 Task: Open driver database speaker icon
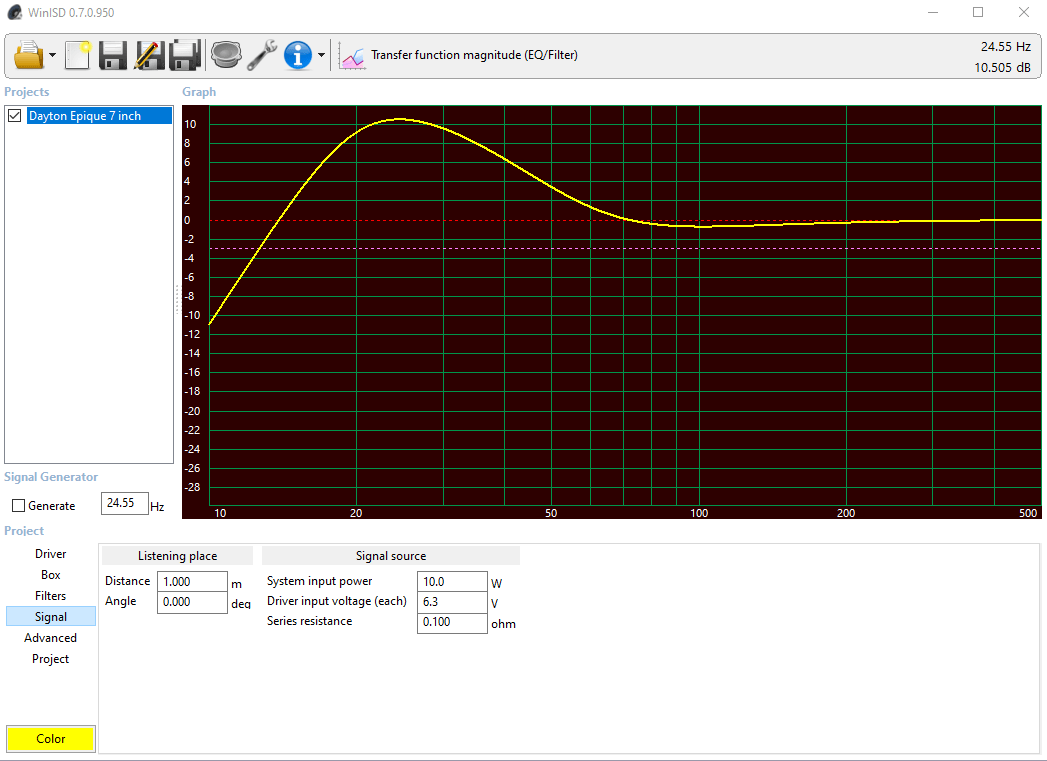226,55
